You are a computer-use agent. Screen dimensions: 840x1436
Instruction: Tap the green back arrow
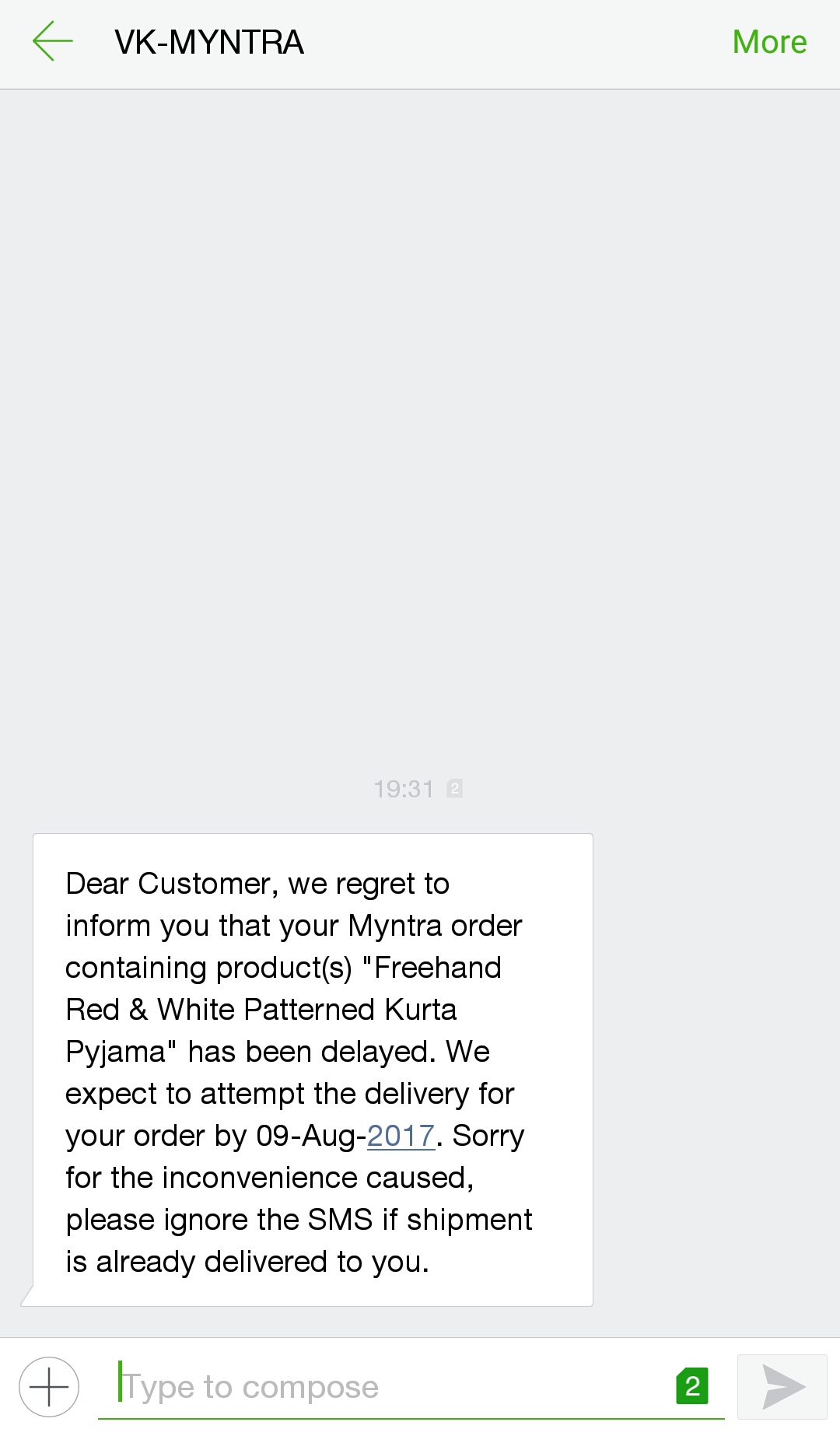[52, 41]
